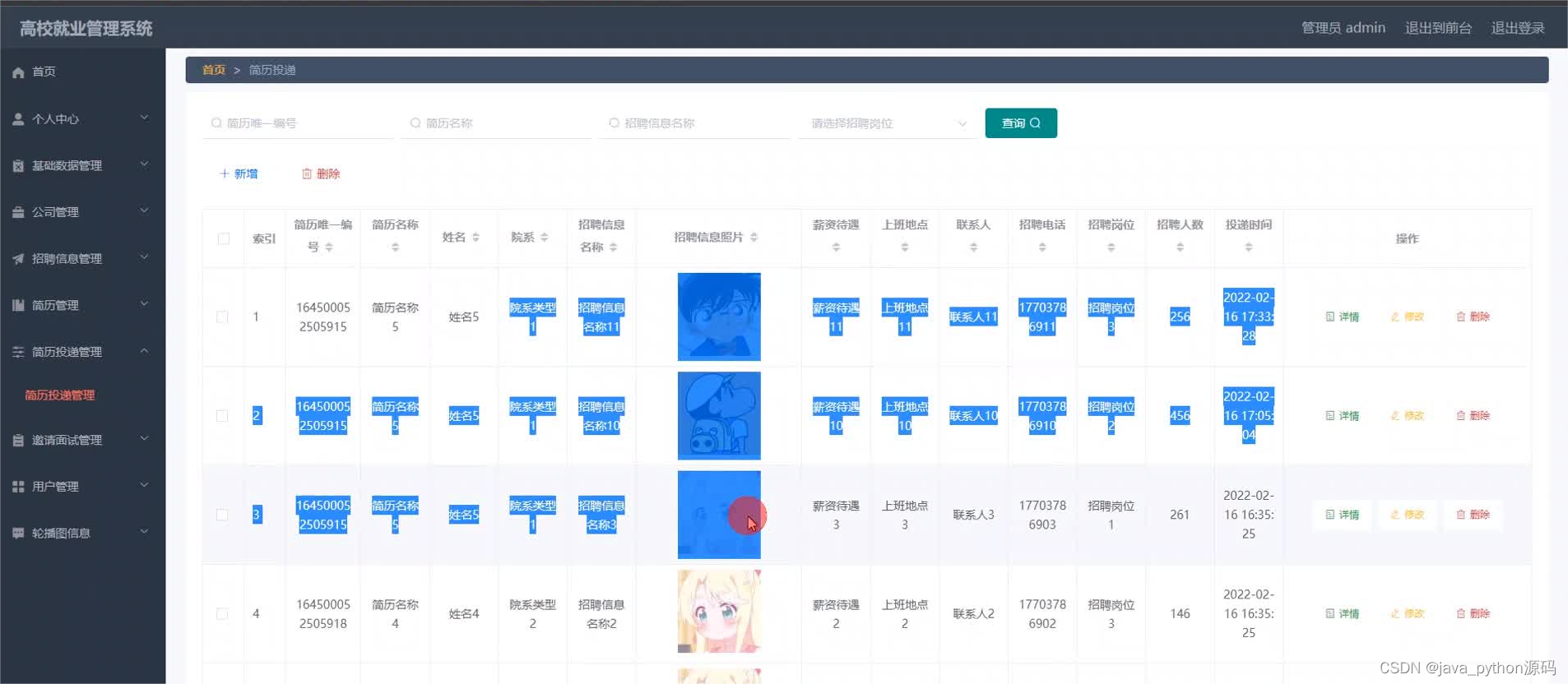Viewport: 1568px width, 684px height.
Task: Click the 查询 search button
Action: (x=1021, y=123)
